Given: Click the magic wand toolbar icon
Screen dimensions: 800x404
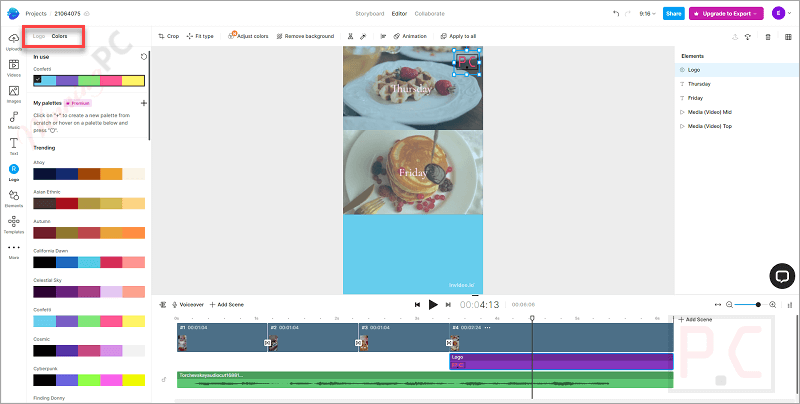Looking at the screenshot, I should tap(363, 36).
